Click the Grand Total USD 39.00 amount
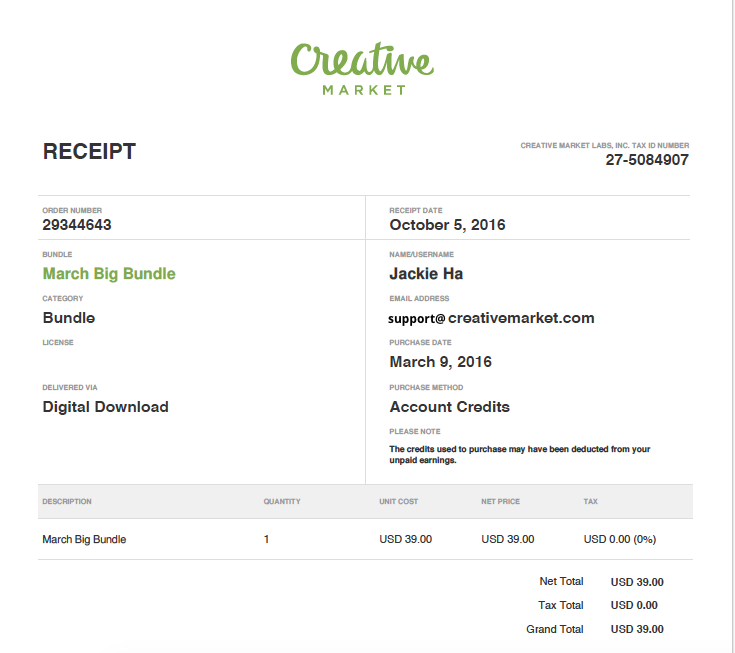 click(637, 629)
